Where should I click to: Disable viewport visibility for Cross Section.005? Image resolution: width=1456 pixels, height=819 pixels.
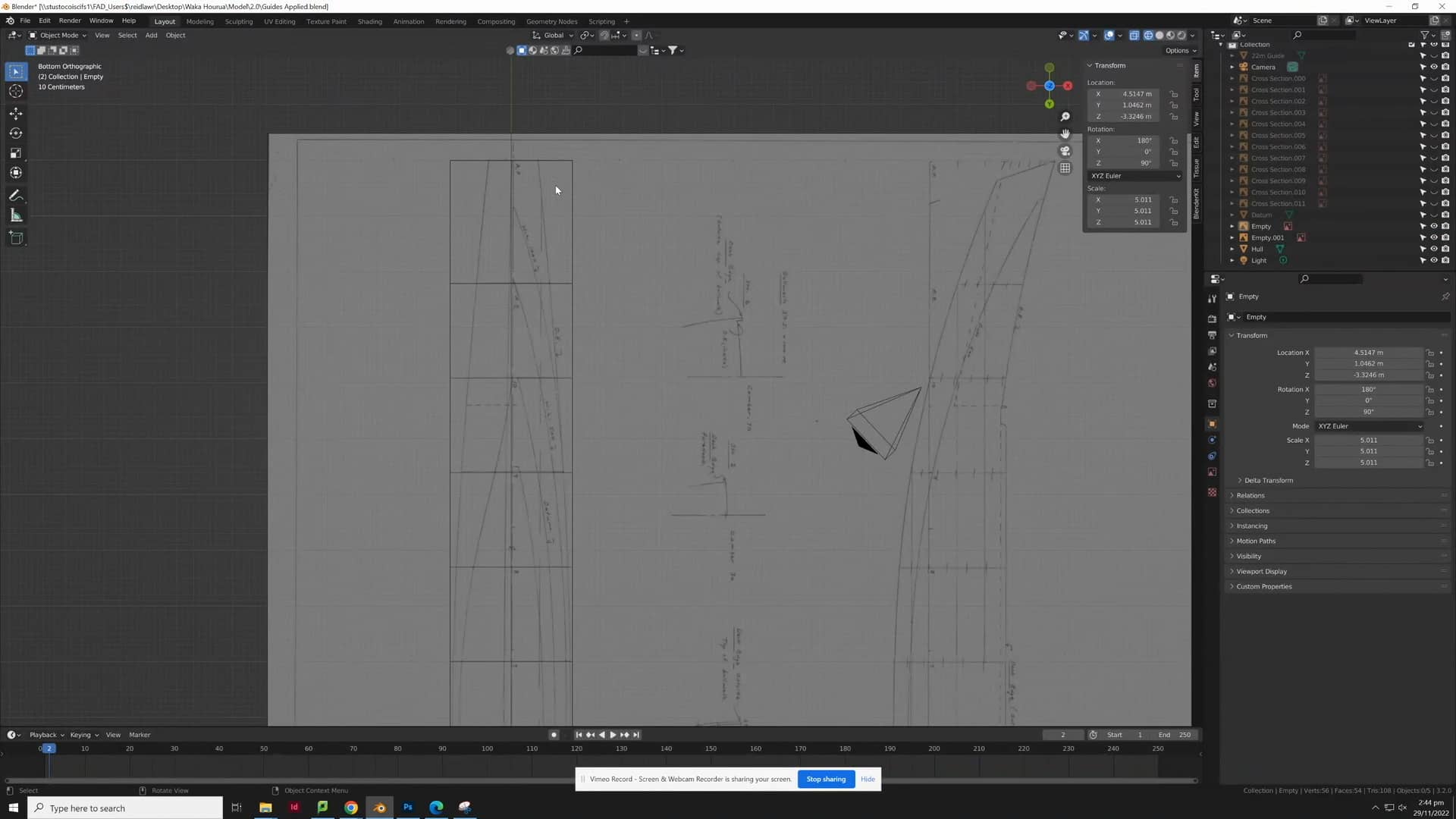tap(1434, 135)
